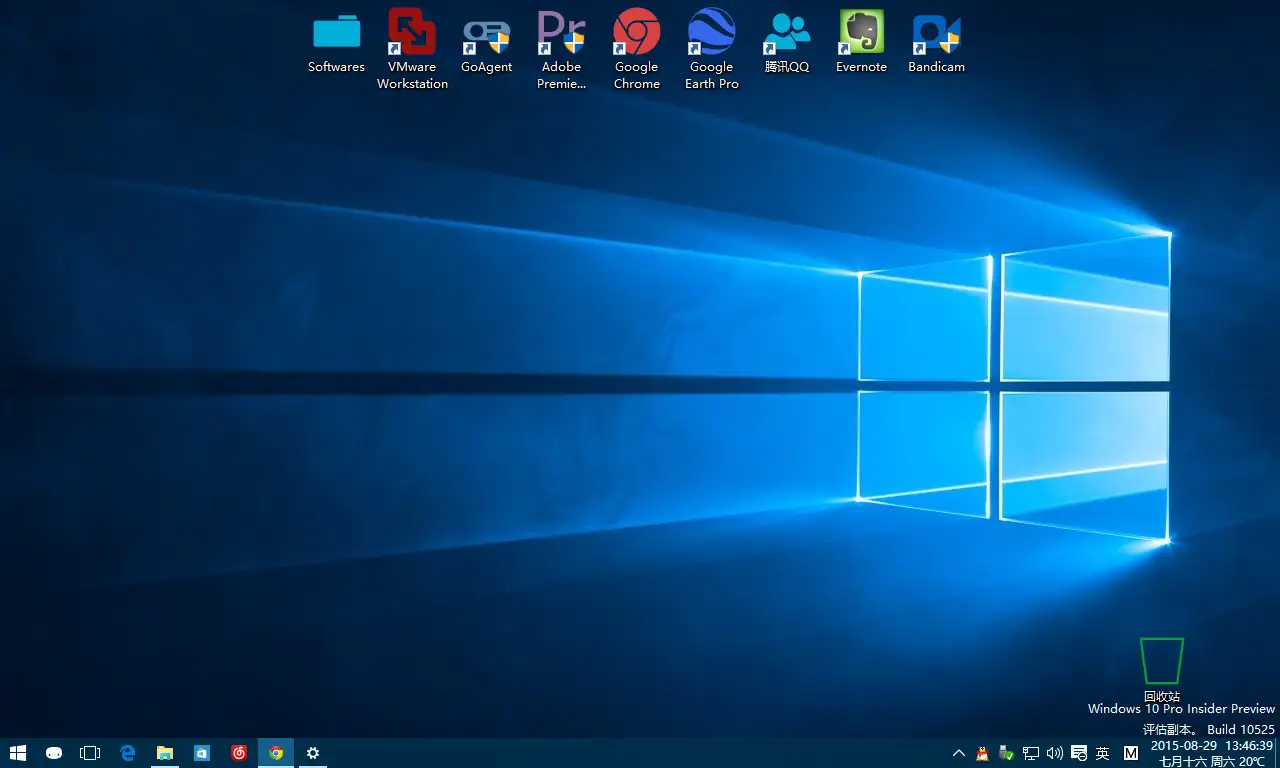This screenshot has height=768, width=1280.
Task: Select the 腾讯QQ desktop shortcut
Action: click(787, 42)
